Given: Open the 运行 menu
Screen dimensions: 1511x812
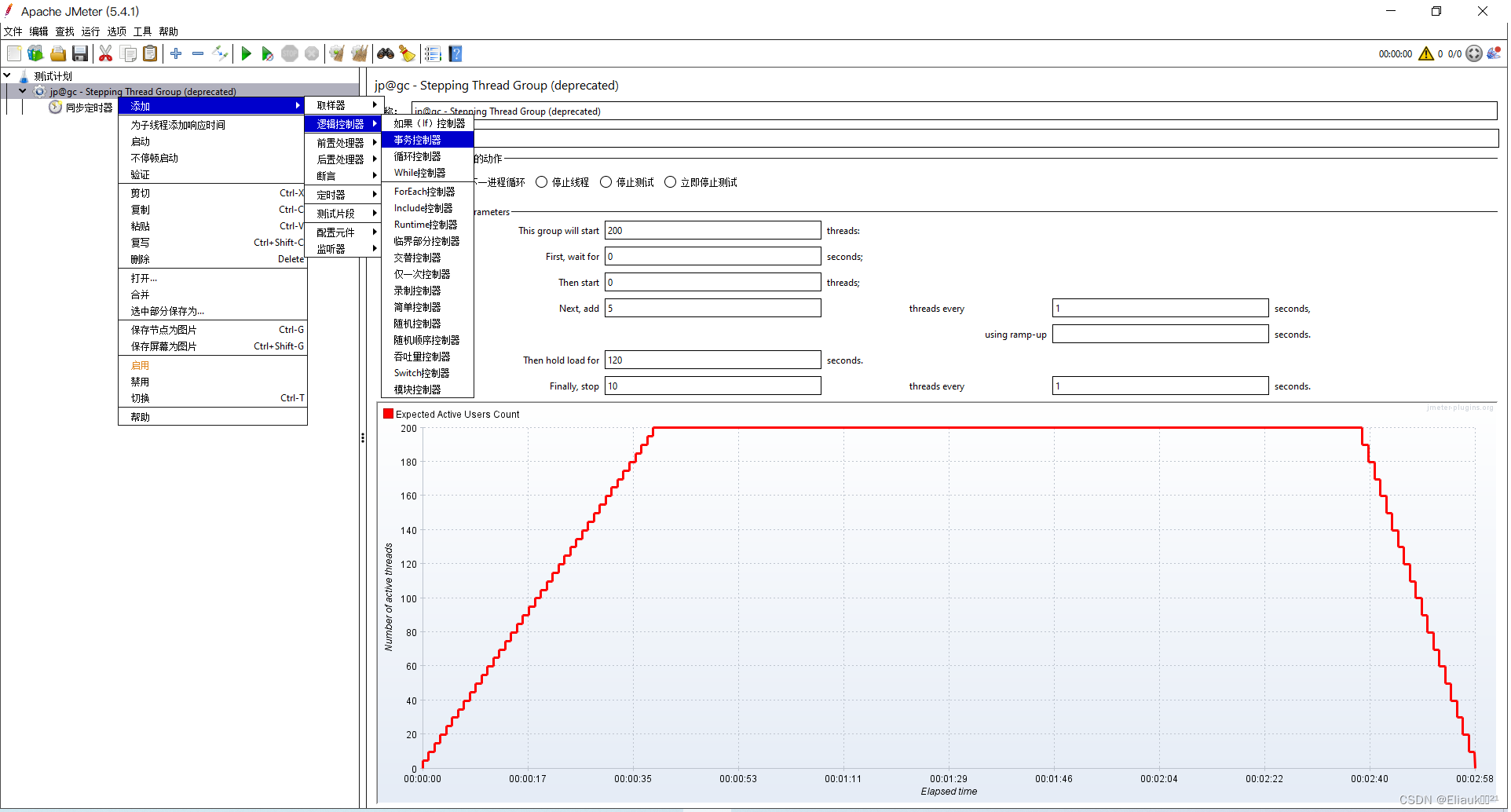Looking at the screenshot, I should tap(91, 31).
